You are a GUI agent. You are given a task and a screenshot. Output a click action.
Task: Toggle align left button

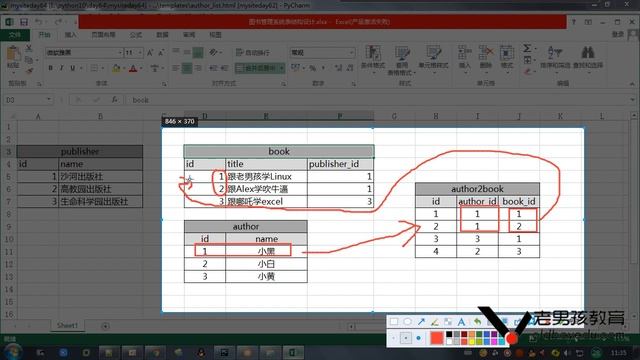(x=176, y=68)
